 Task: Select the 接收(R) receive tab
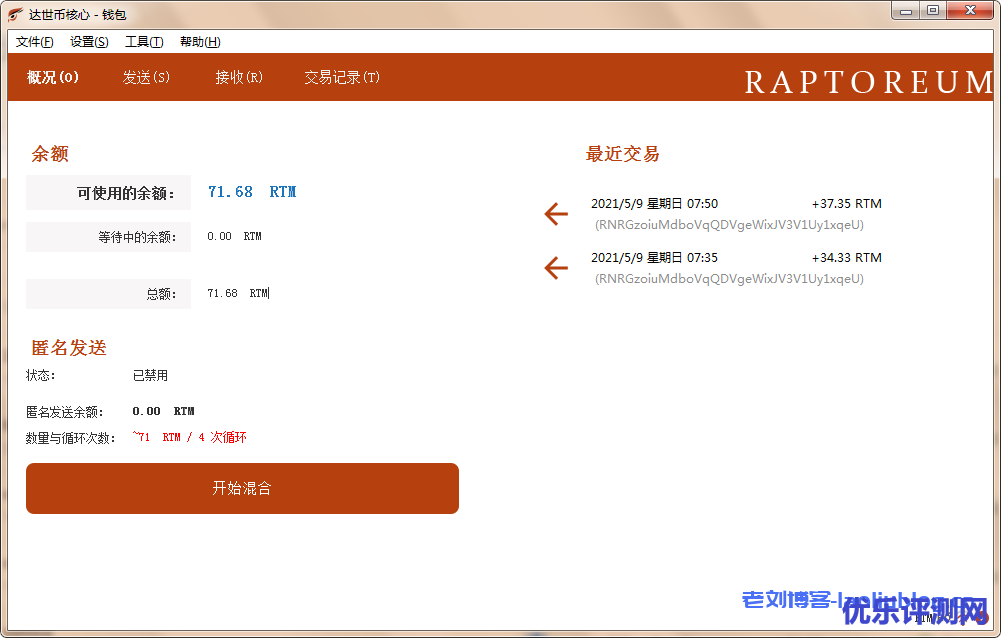[x=239, y=78]
